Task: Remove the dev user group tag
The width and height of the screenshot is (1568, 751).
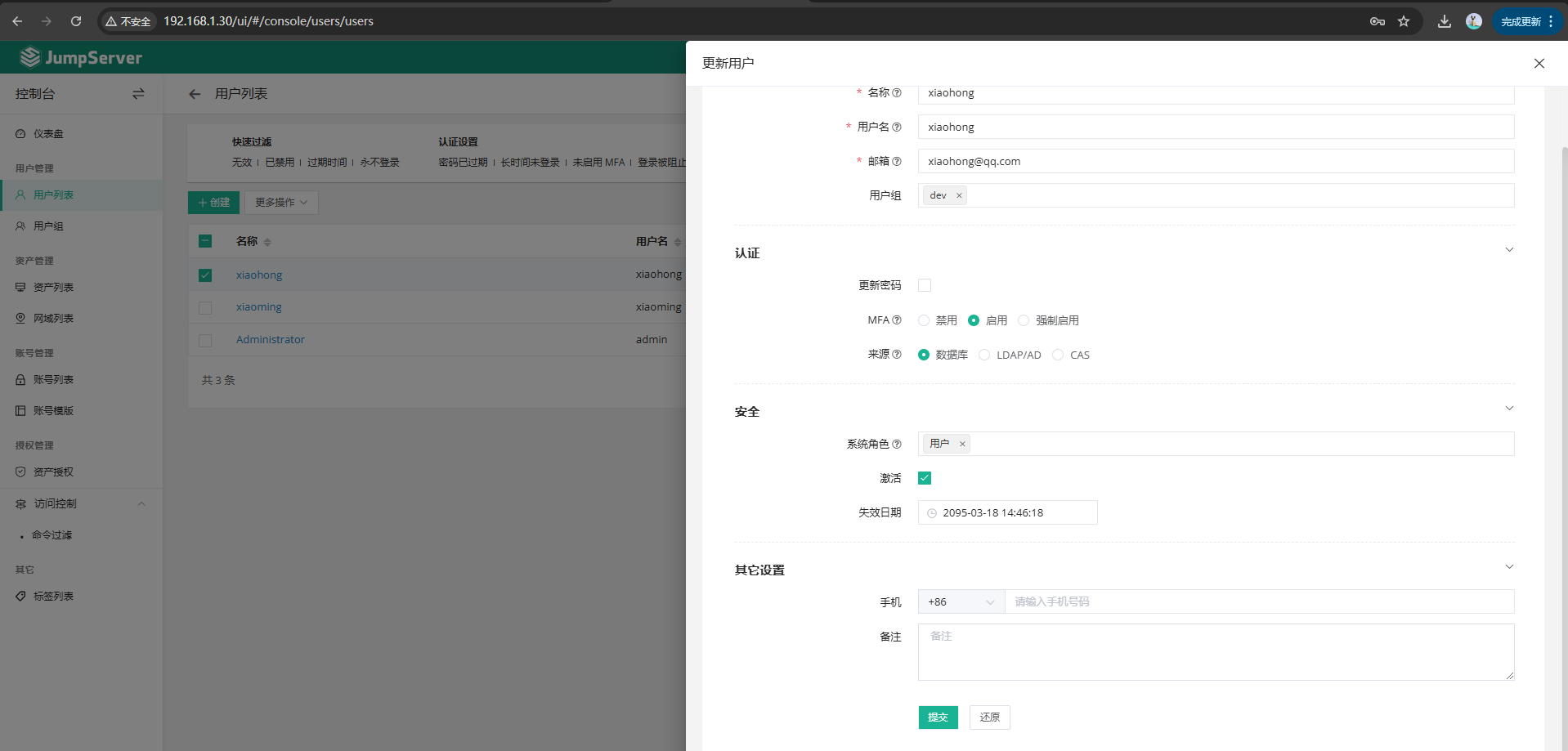Action: tap(959, 196)
